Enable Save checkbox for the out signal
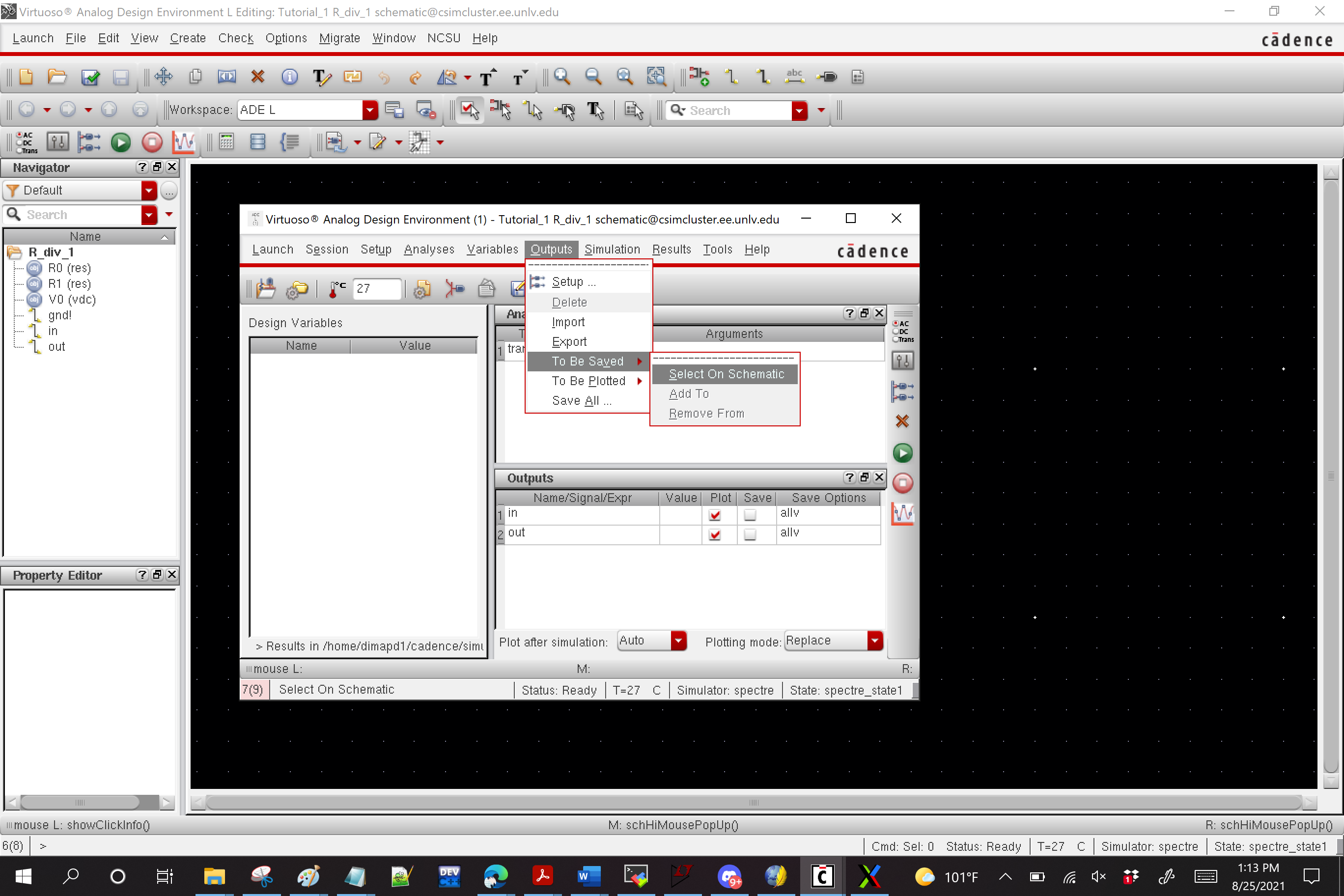 coord(750,534)
